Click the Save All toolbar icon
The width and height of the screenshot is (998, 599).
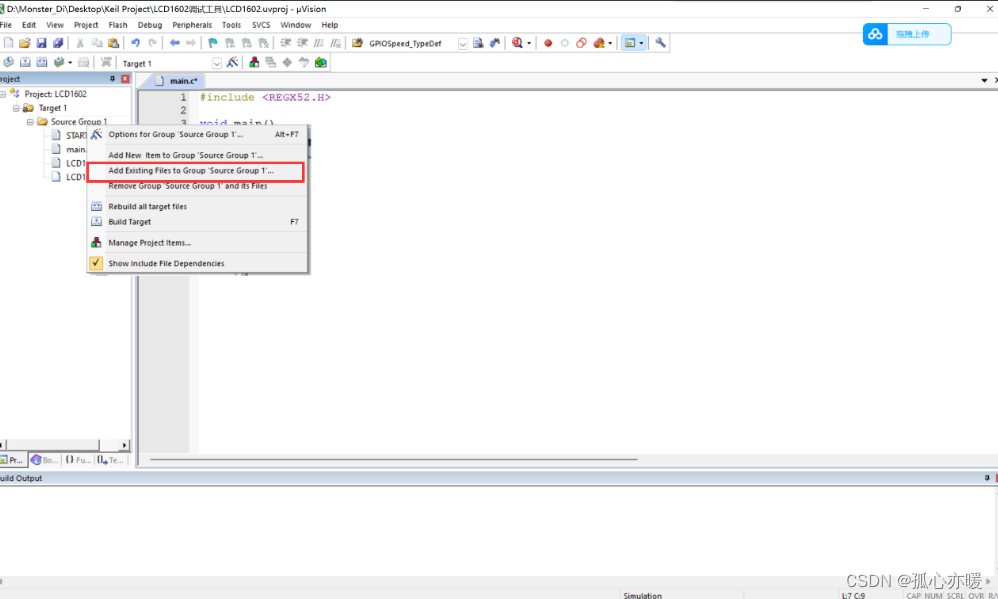point(58,43)
